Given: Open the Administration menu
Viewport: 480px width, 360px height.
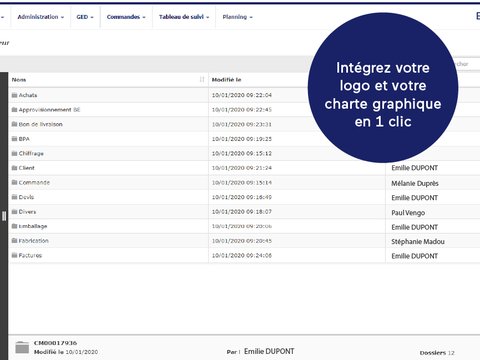Looking at the screenshot, I should pyautogui.click(x=40, y=17).
